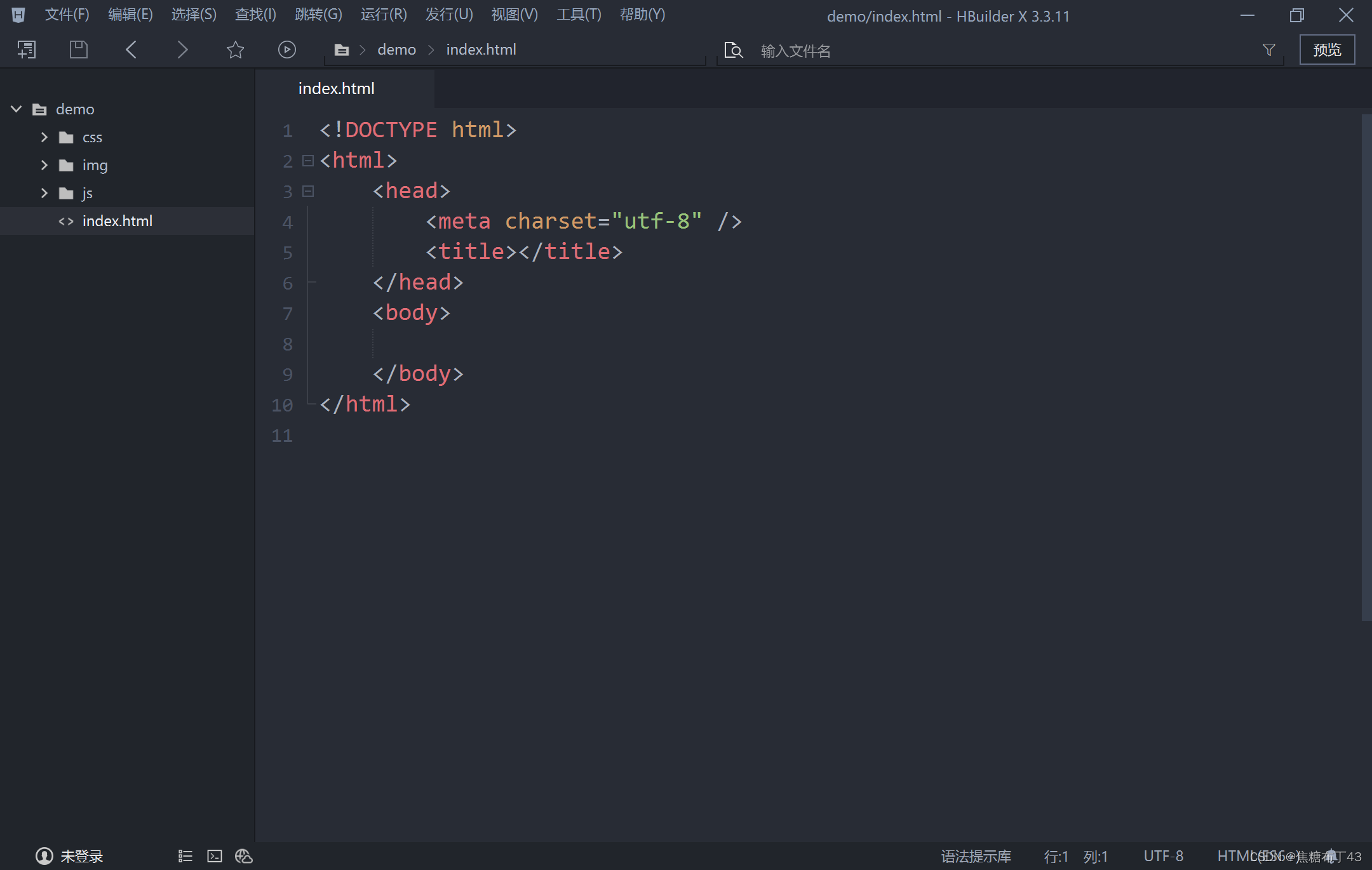Screen dimensions: 1372x870
Task: Expand the css folder
Action: click(x=44, y=137)
